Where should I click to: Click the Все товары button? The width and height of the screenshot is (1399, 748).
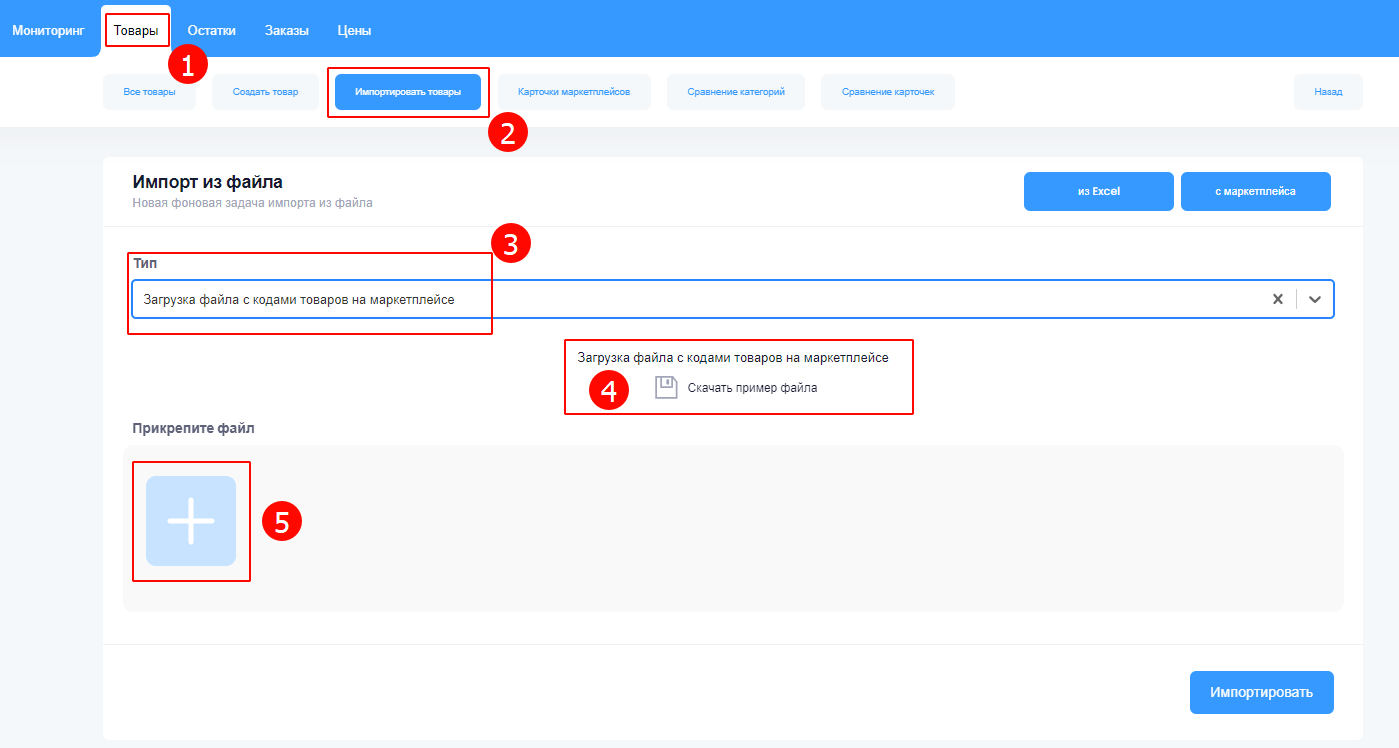[149, 92]
